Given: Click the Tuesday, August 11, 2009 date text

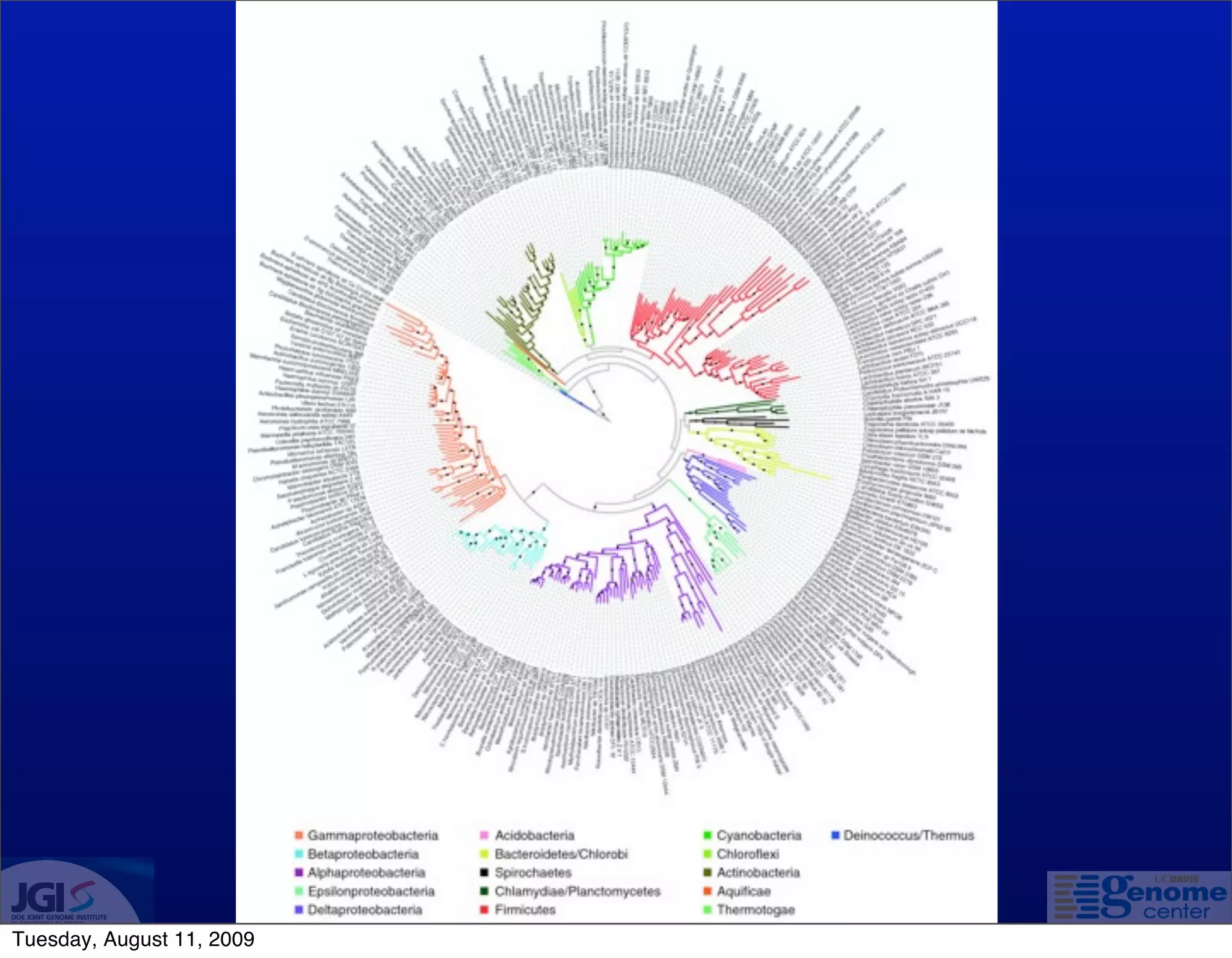Looking at the screenshot, I should pyautogui.click(x=134, y=940).
